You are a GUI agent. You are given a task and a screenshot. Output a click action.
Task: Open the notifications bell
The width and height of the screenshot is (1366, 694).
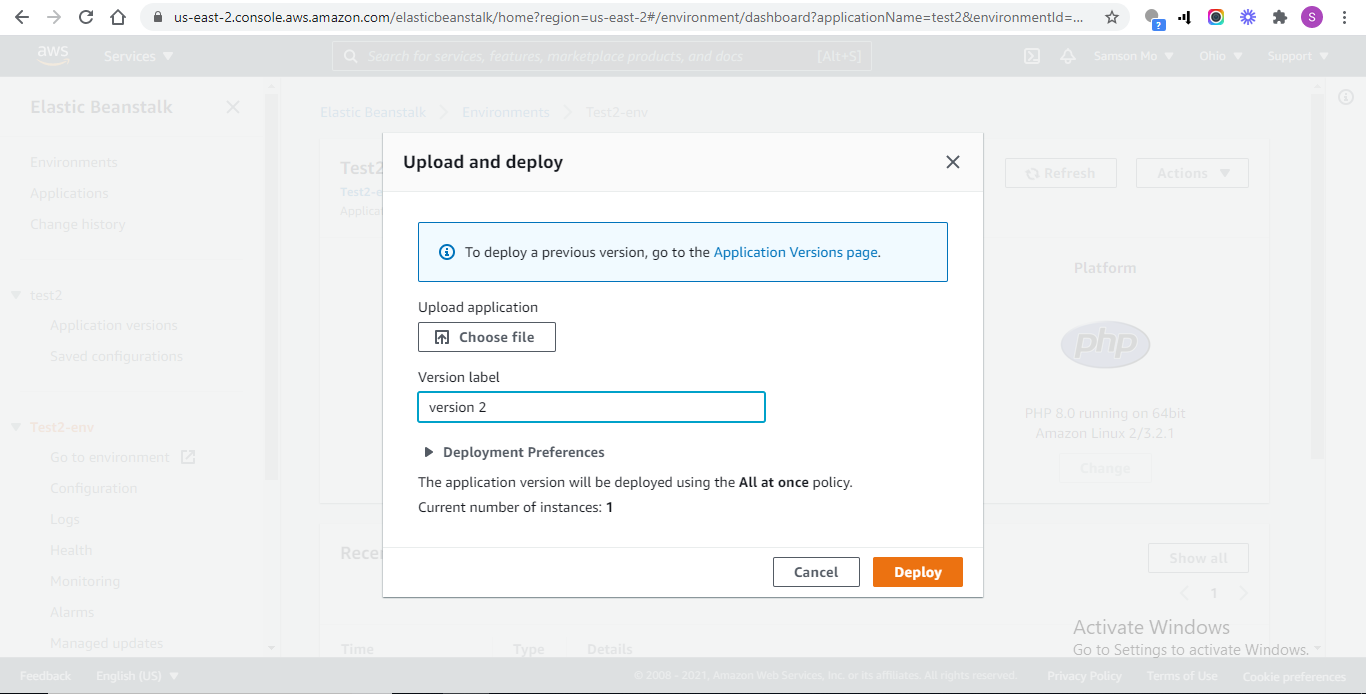[1068, 56]
